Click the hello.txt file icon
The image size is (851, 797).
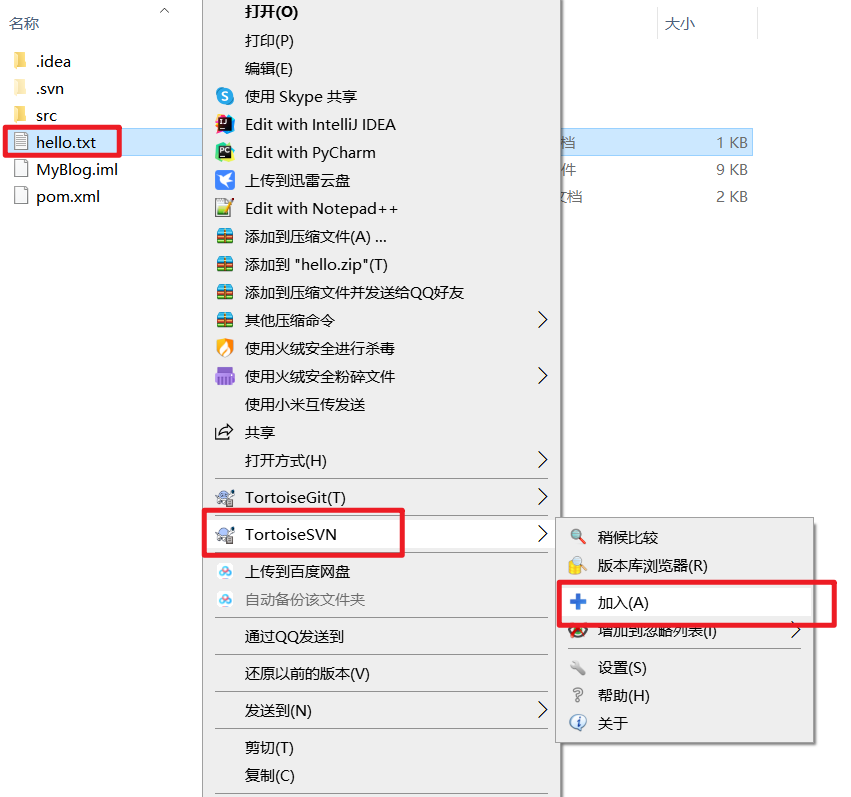(21, 142)
